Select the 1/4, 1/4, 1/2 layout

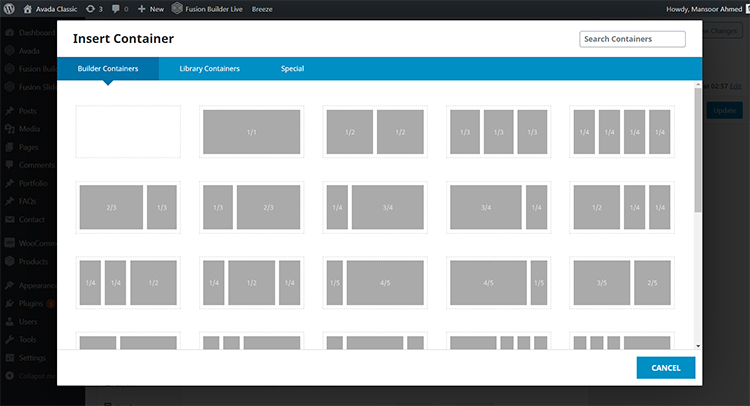(128, 283)
